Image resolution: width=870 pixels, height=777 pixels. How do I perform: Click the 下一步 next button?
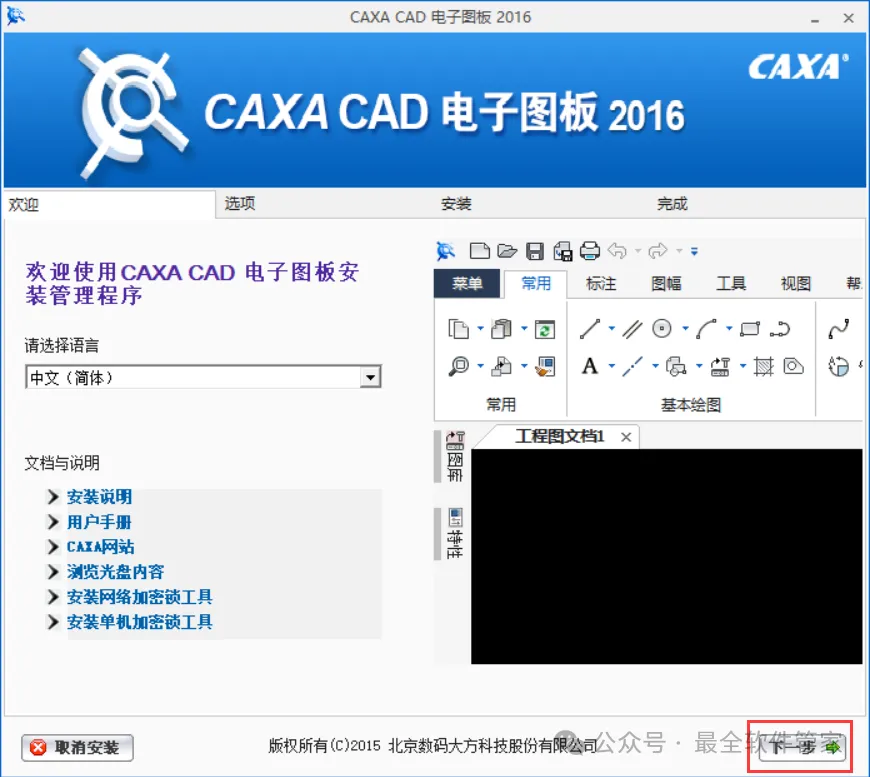pyautogui.click(x=802, y=748)
